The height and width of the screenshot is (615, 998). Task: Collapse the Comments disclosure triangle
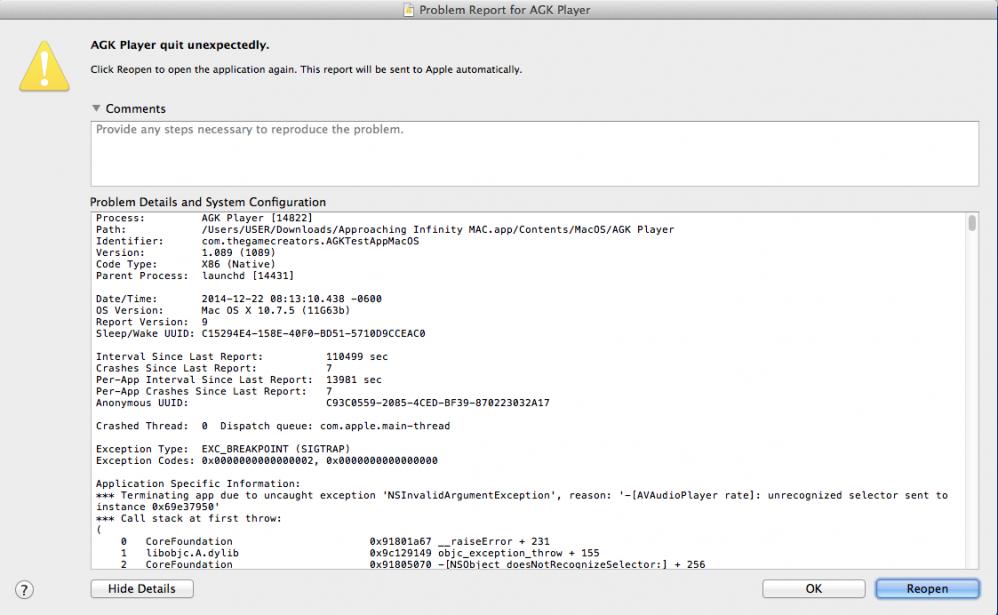click(x=97, y=108)
